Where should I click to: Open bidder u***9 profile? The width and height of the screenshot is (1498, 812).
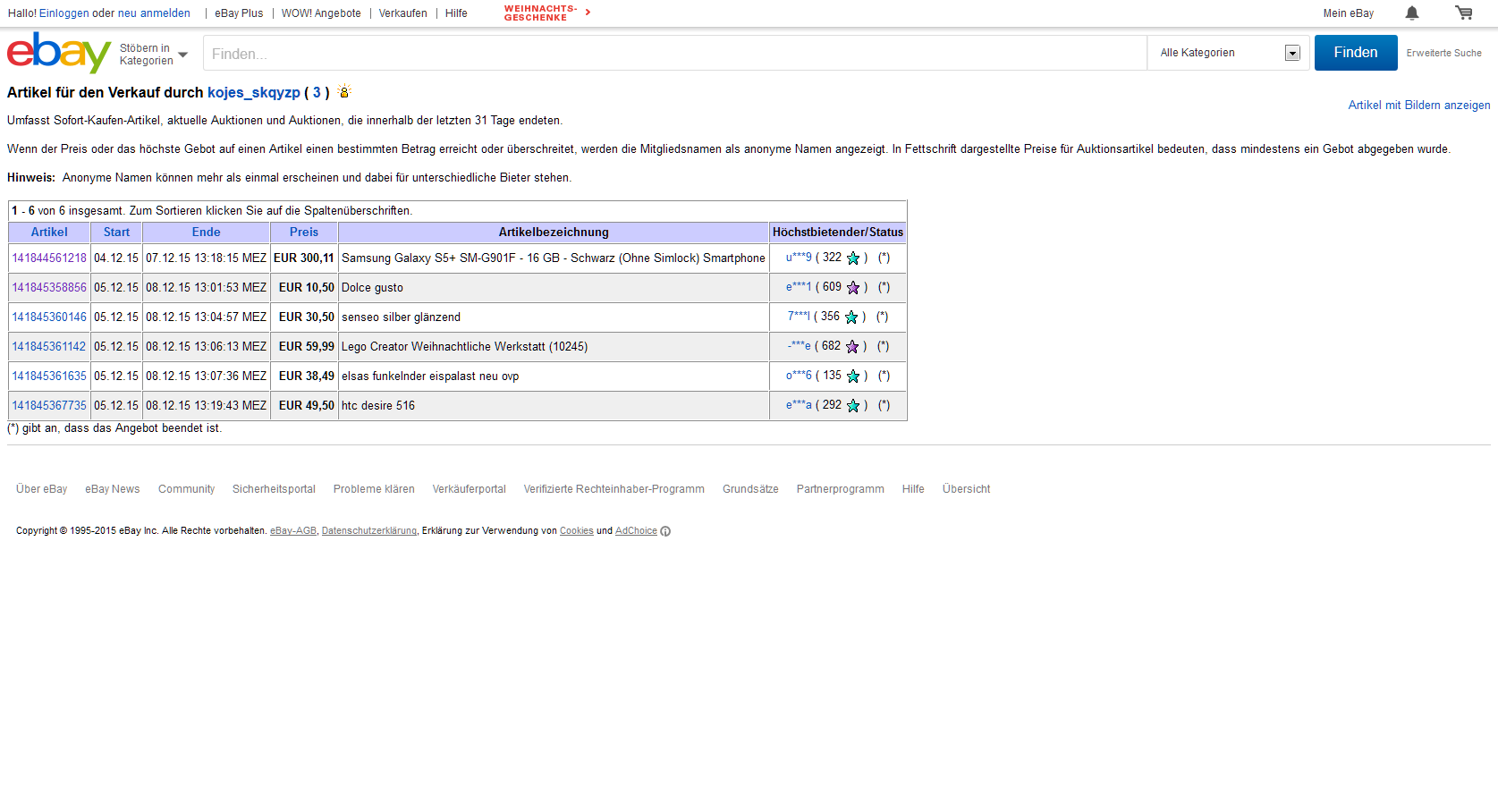(x=799, y=258)
